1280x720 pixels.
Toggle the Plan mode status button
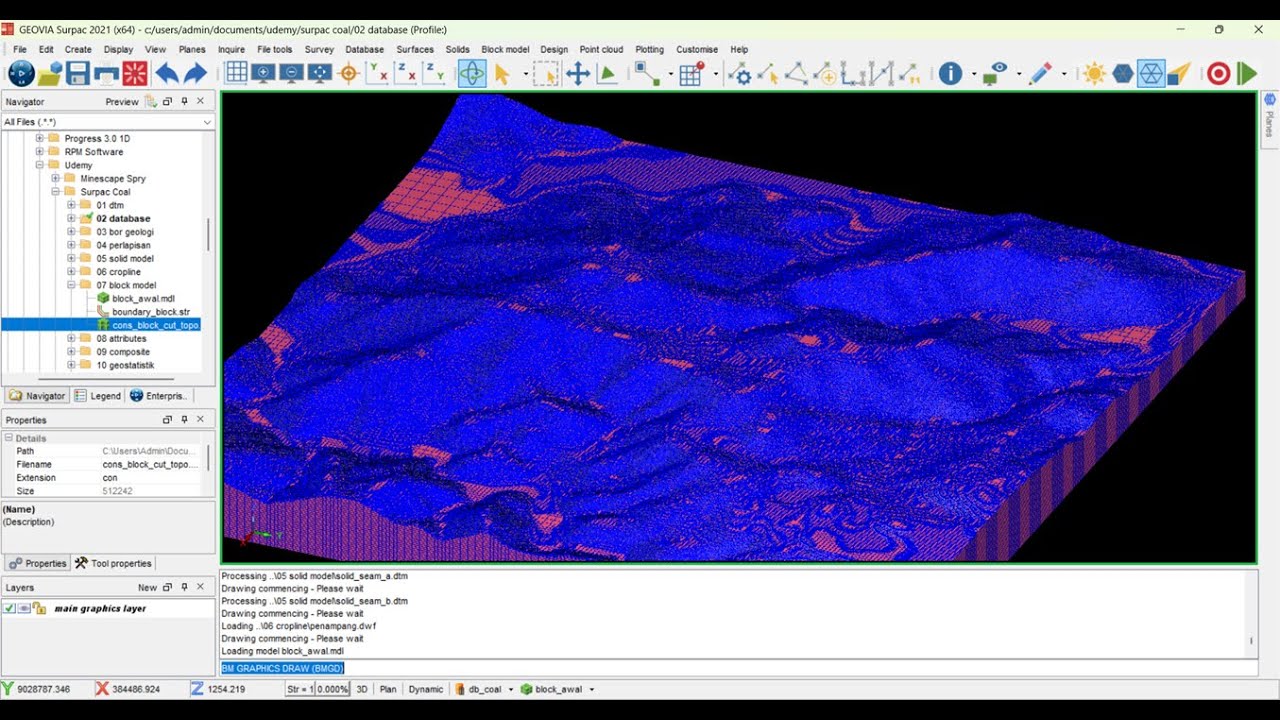[388, 689]
